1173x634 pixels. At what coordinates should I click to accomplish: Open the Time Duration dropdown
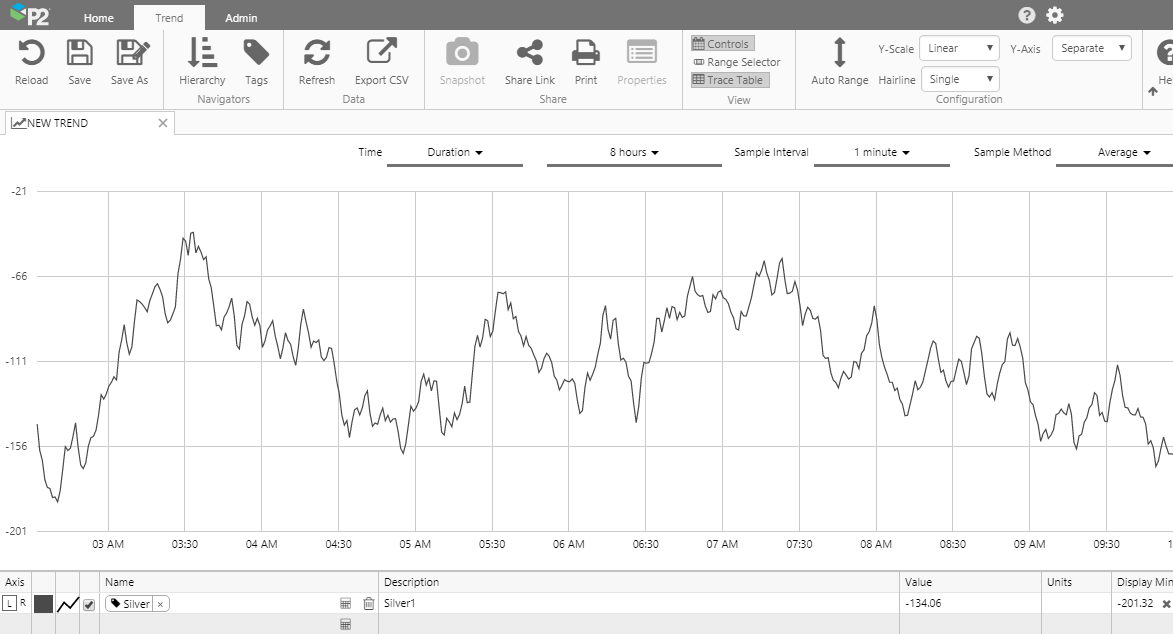tap(455, 153)
